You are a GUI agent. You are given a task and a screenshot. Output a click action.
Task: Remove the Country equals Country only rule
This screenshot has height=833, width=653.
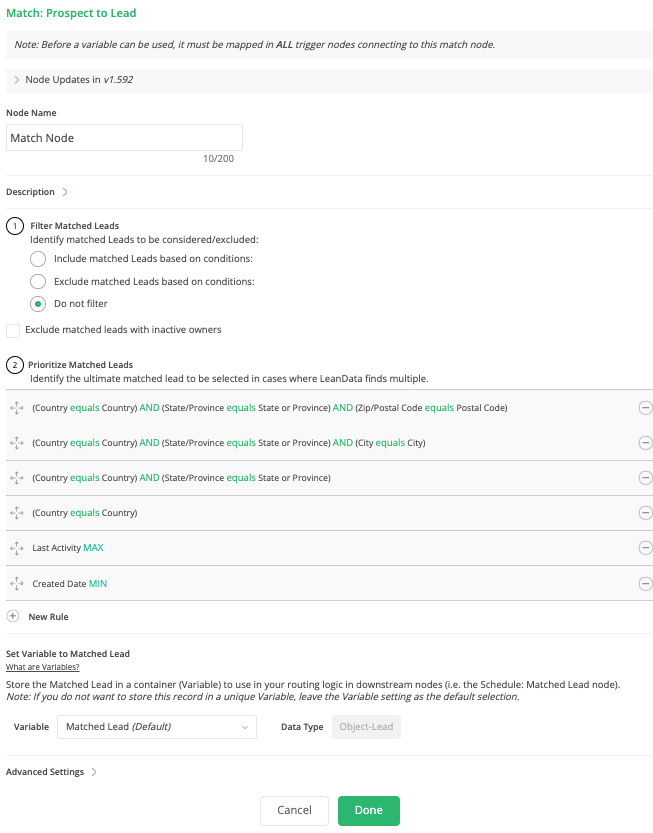[x=645, y=513]
